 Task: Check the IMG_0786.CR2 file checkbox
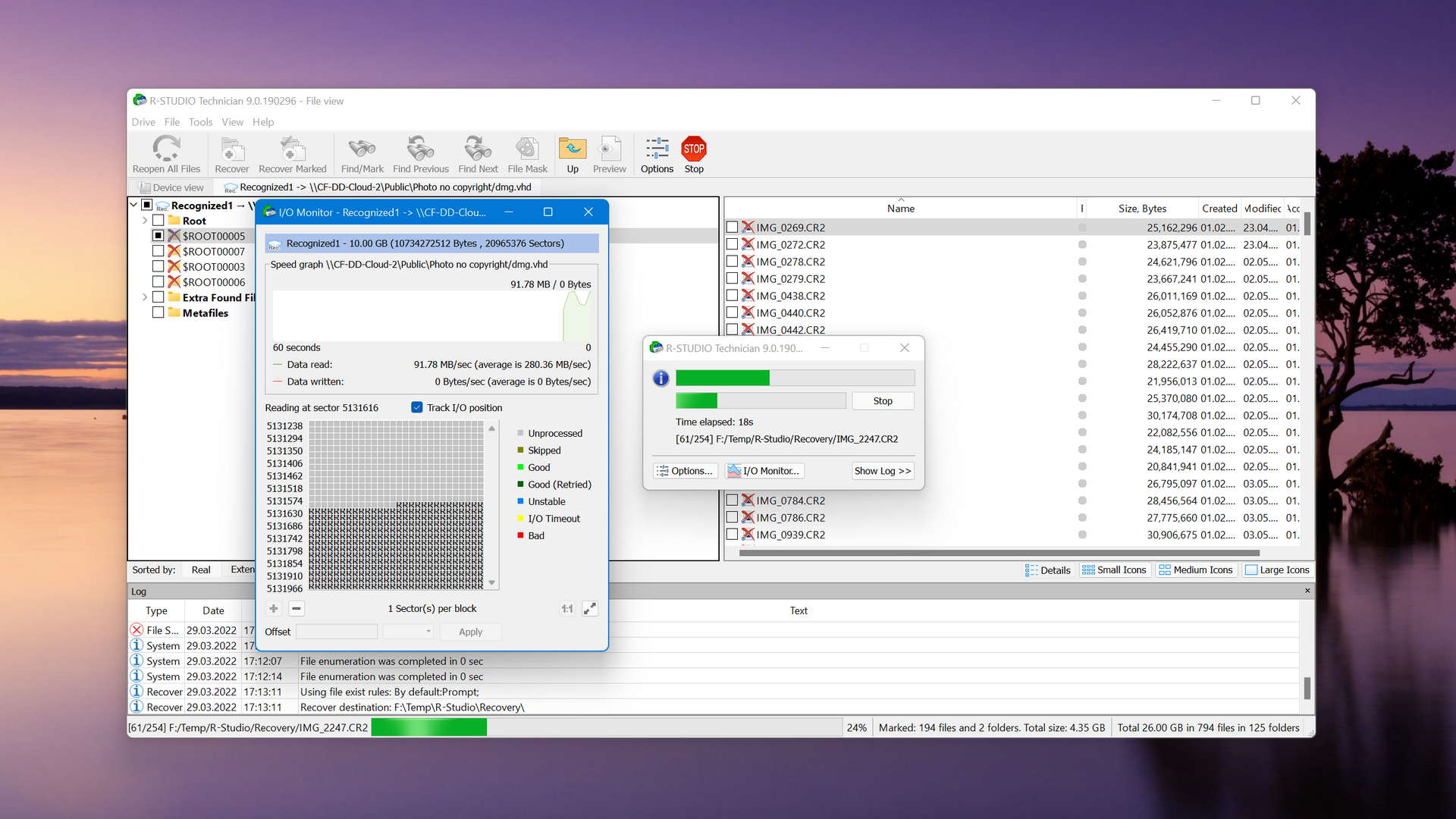(x=732, y=517)
